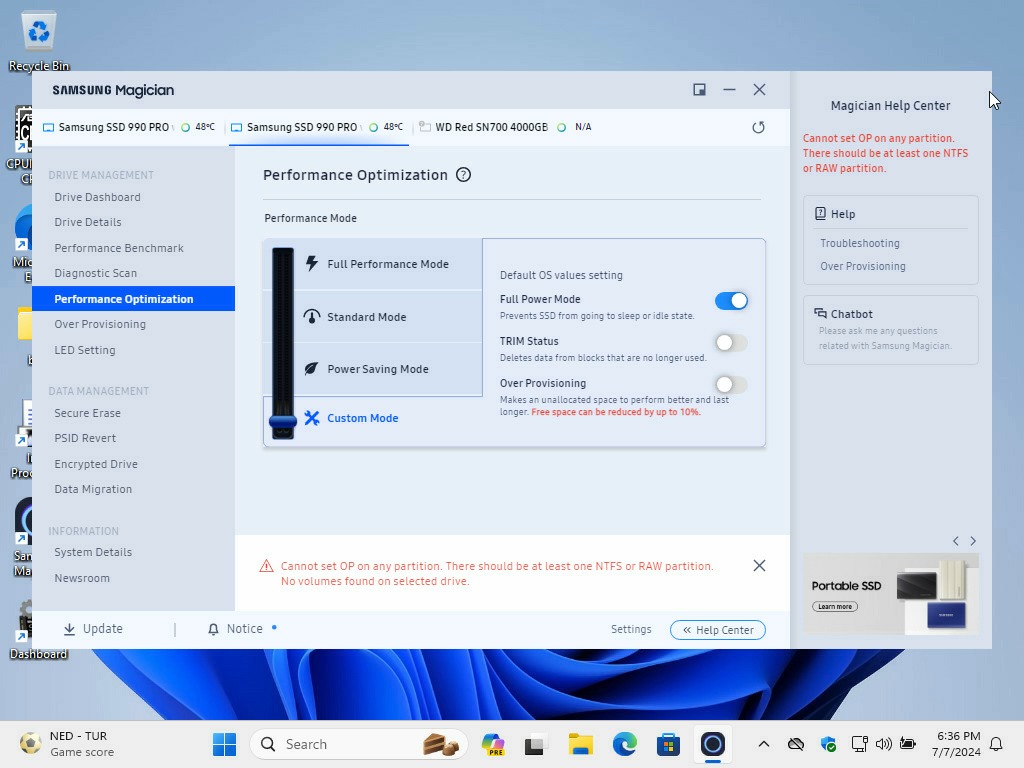Click the Notice bell icon

pos(213,629)
